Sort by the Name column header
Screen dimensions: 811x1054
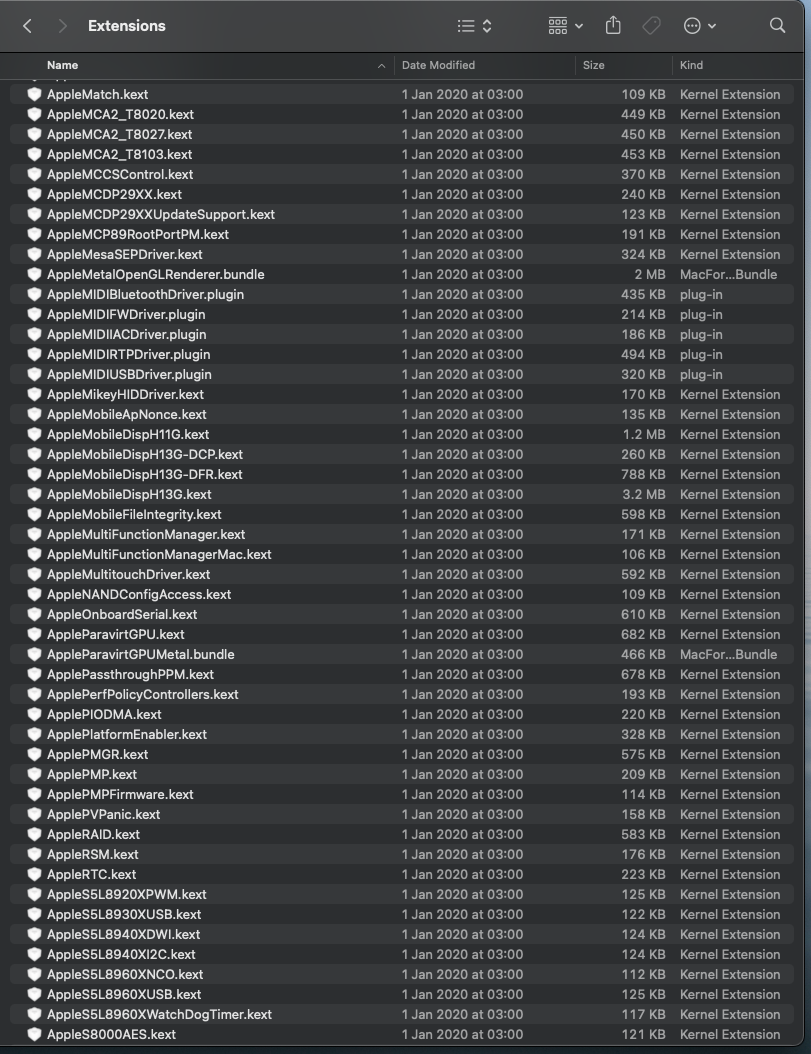(x=63, y=65)
